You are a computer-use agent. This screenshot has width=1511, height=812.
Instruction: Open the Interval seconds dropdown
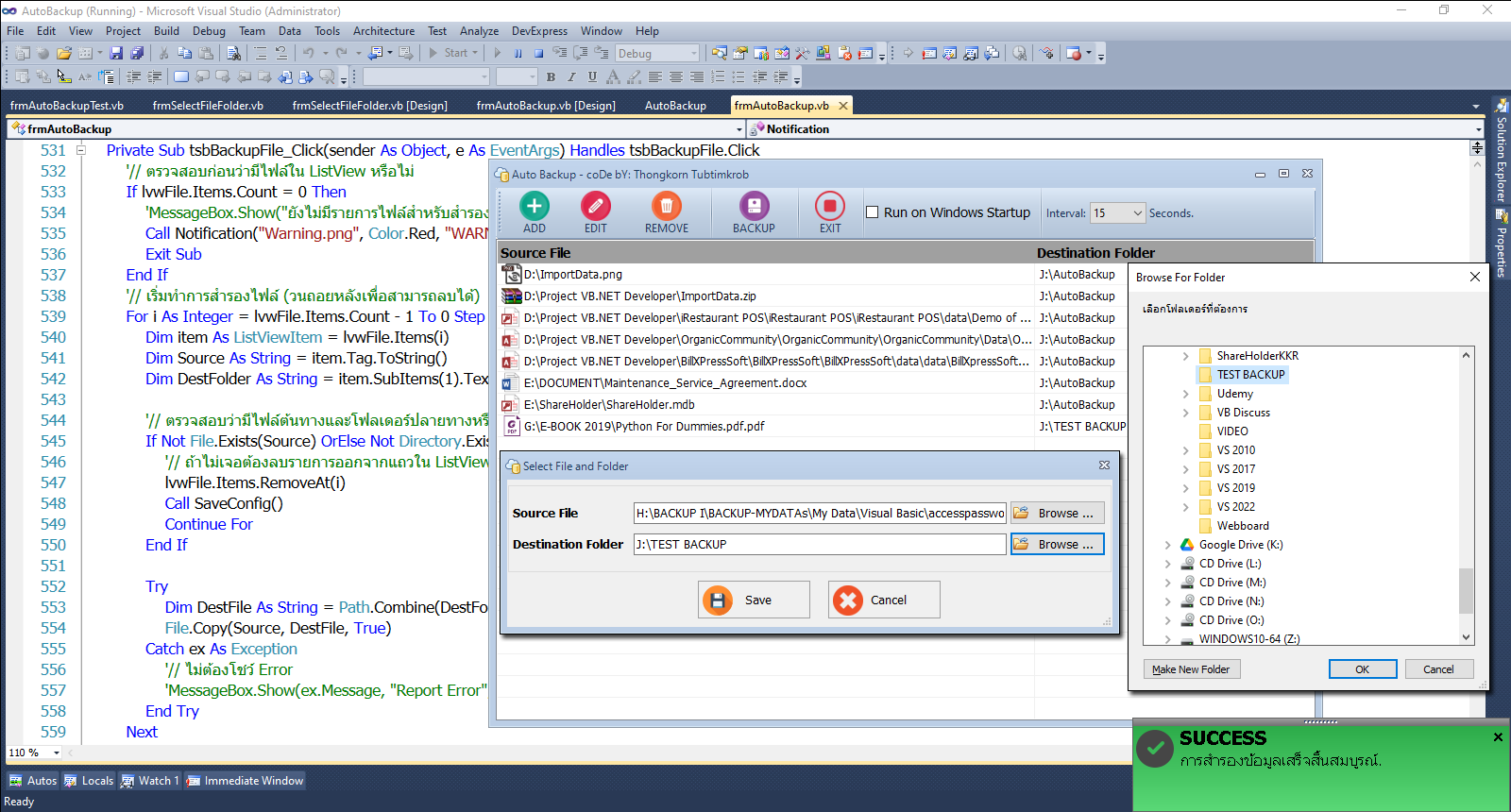[x=1137, y=213]
